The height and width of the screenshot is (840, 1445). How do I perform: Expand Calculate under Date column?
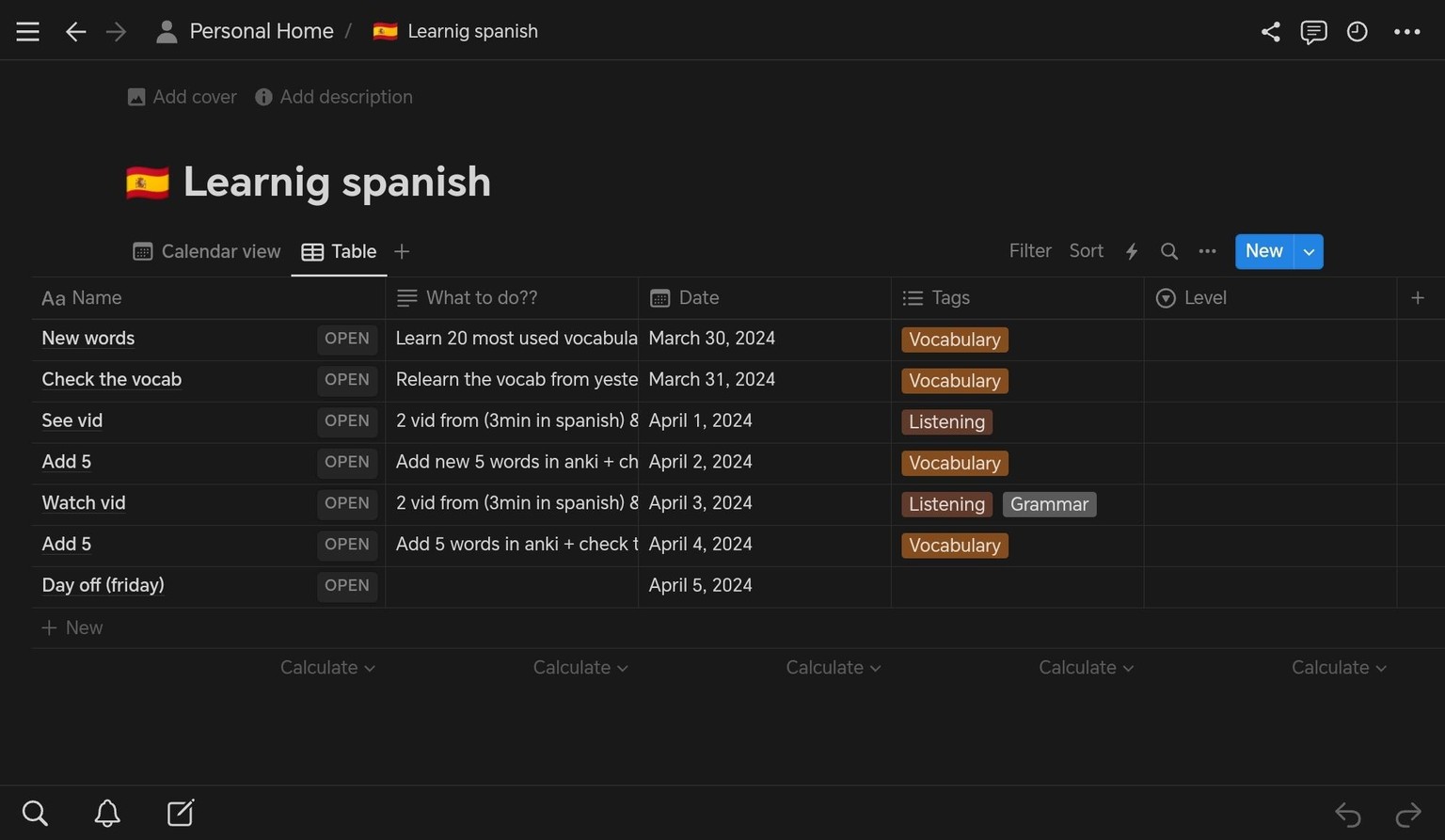834,667
